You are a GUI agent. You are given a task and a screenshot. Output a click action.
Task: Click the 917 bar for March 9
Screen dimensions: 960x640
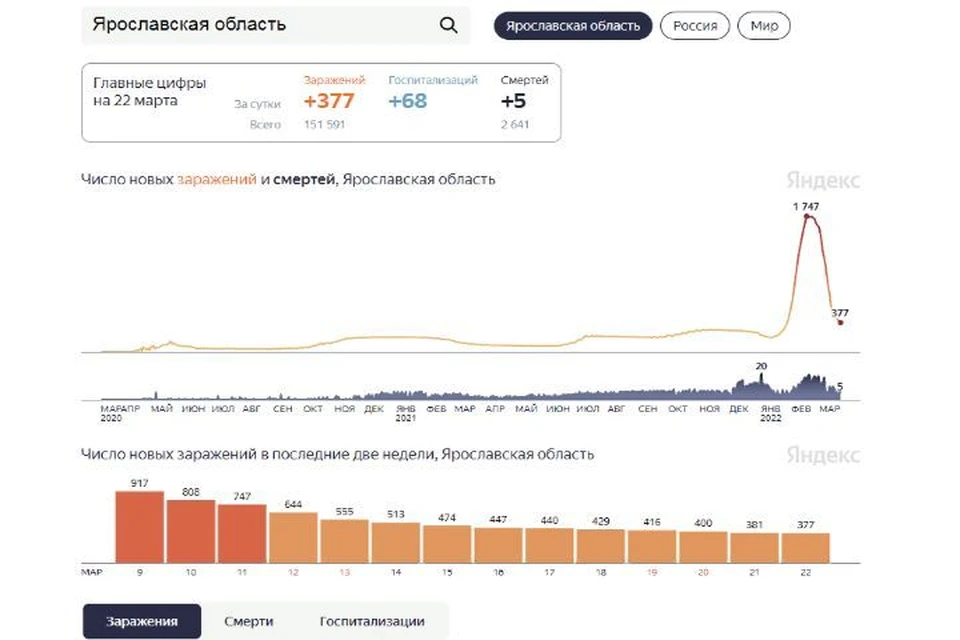pos(140,527)
